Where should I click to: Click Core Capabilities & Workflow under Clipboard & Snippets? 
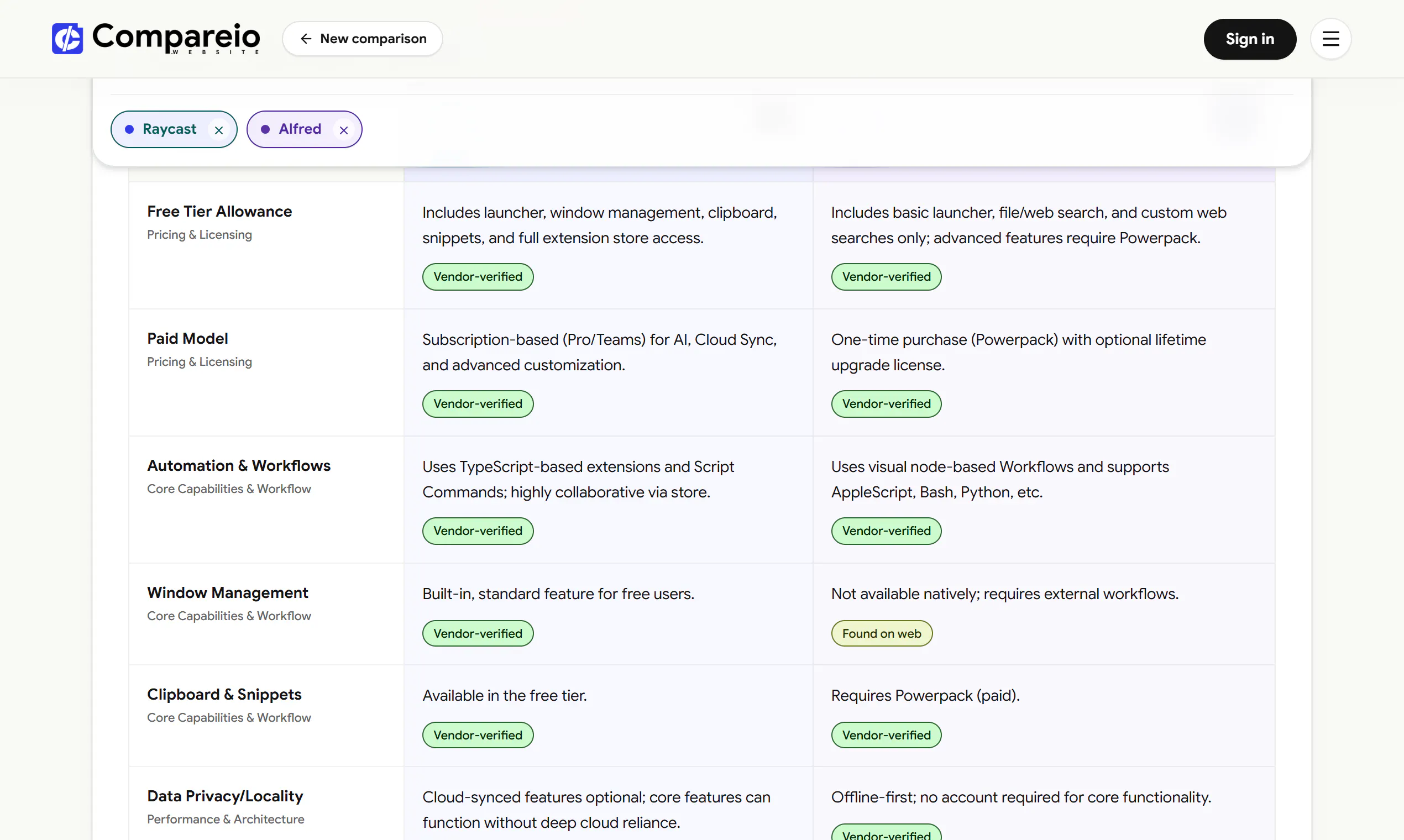229,718
